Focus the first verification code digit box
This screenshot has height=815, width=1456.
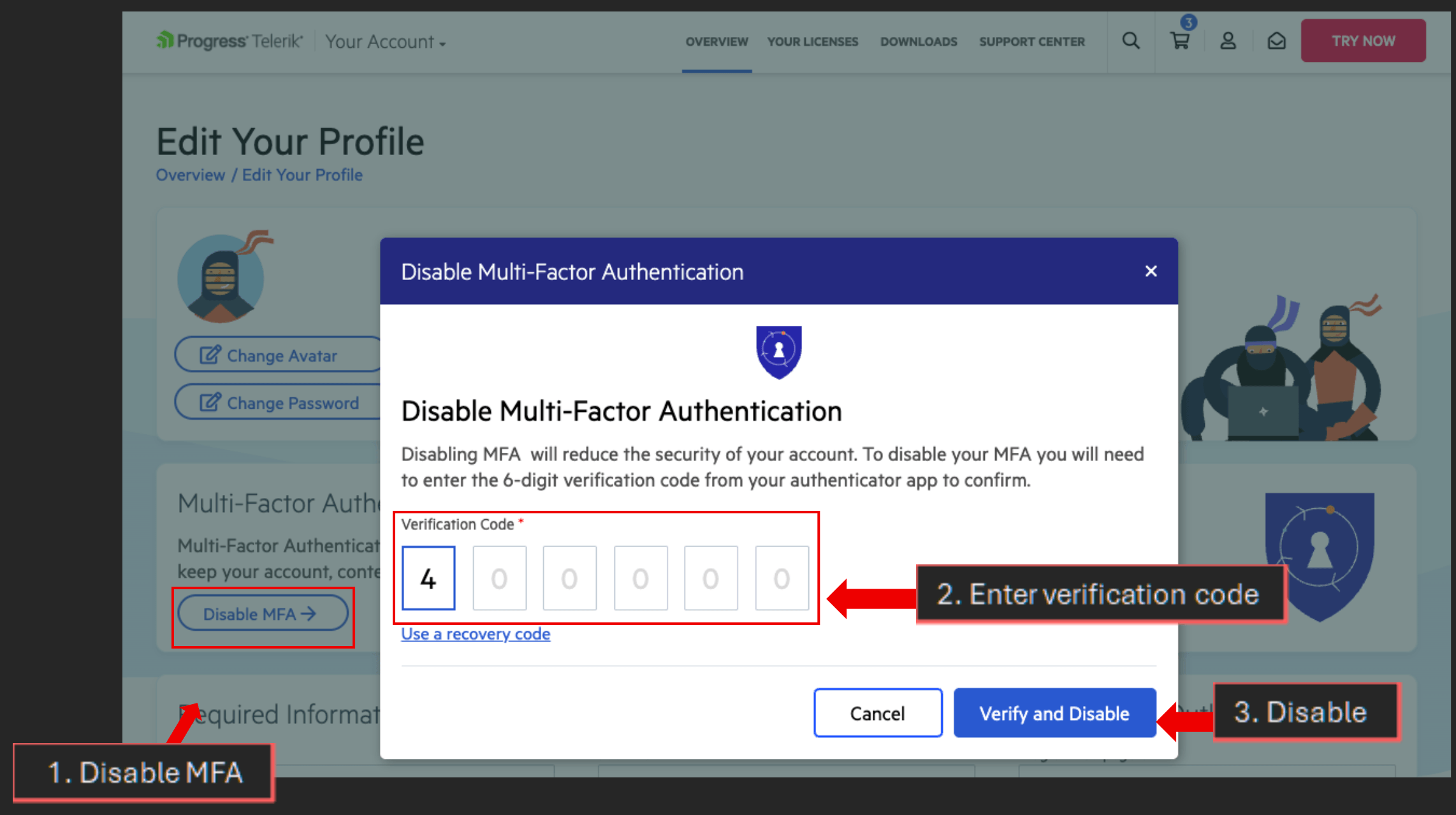point(428,578)
